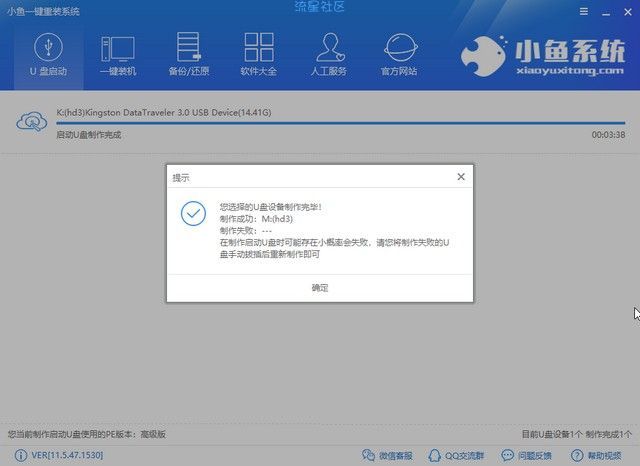Click the PE版本 高级版 status text

[x=87, y=434]
